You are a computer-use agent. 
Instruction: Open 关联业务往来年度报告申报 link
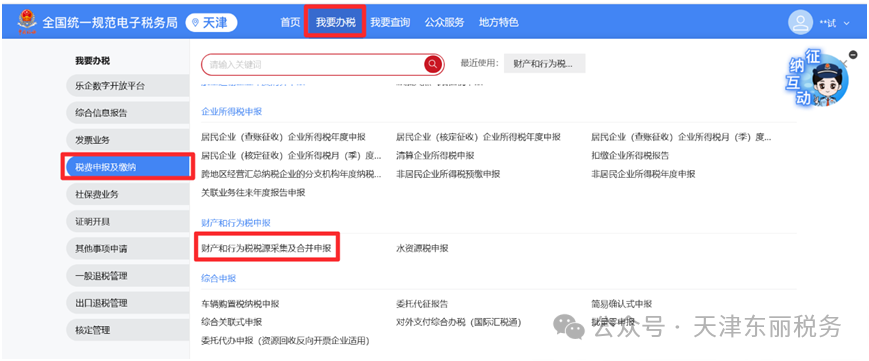point(253,193)
